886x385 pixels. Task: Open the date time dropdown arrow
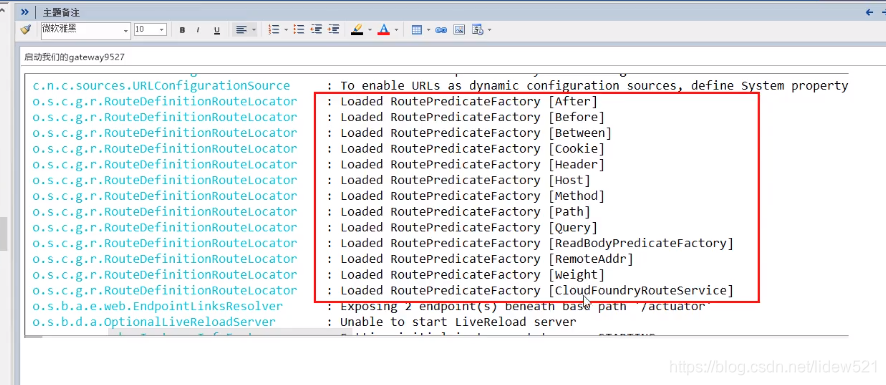click(489, 30)
